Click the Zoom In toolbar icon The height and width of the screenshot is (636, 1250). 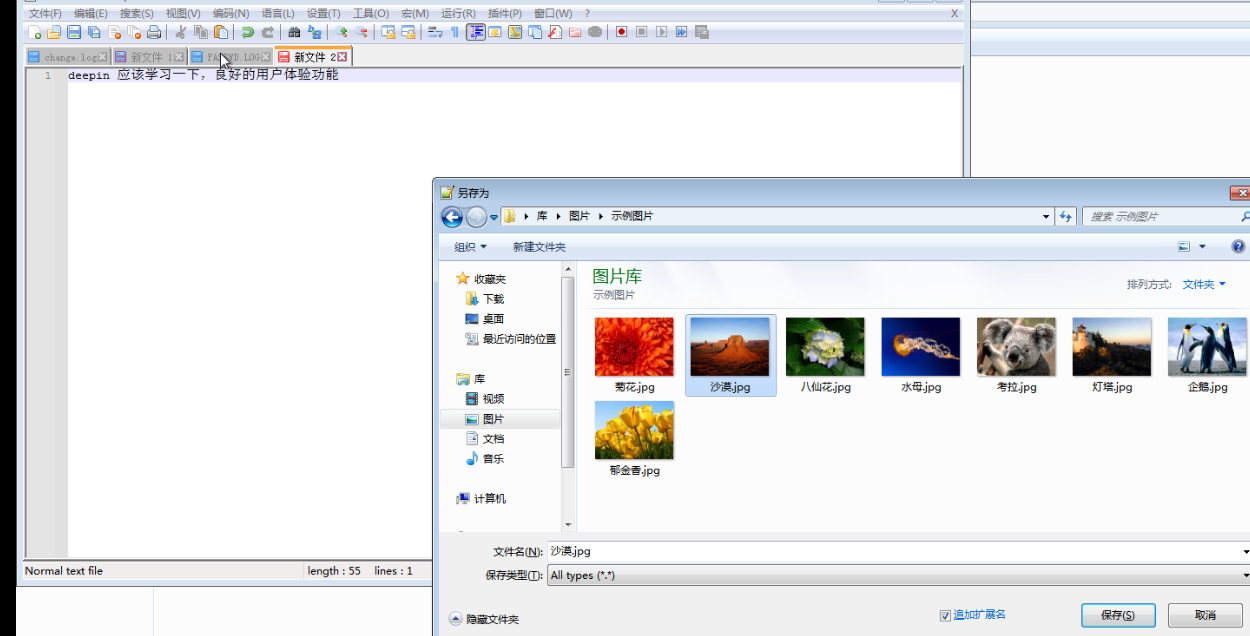(x=342, y=32)
